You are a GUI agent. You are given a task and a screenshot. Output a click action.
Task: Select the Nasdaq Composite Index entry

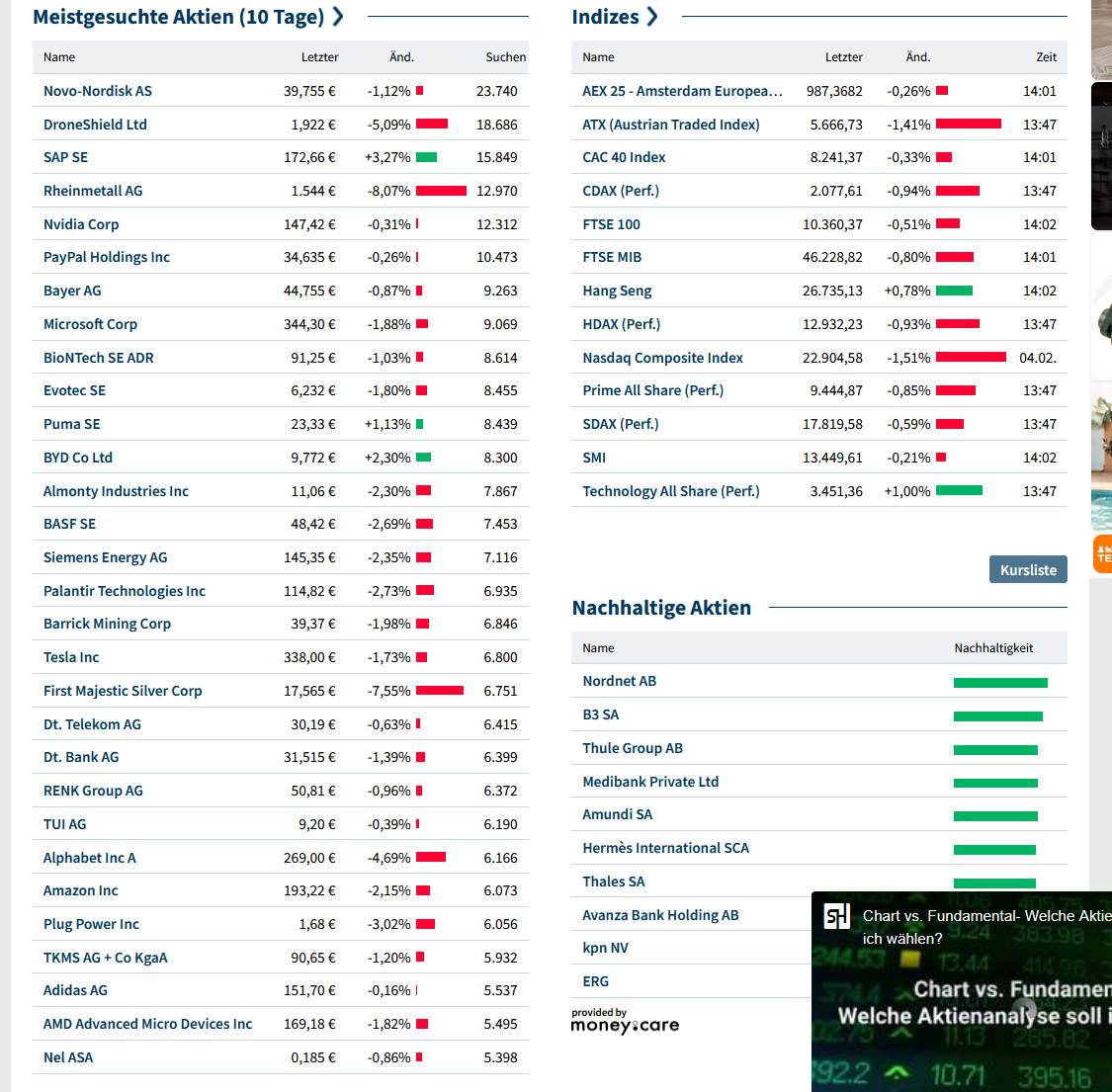pyautogui.click(x=662, y=358)
